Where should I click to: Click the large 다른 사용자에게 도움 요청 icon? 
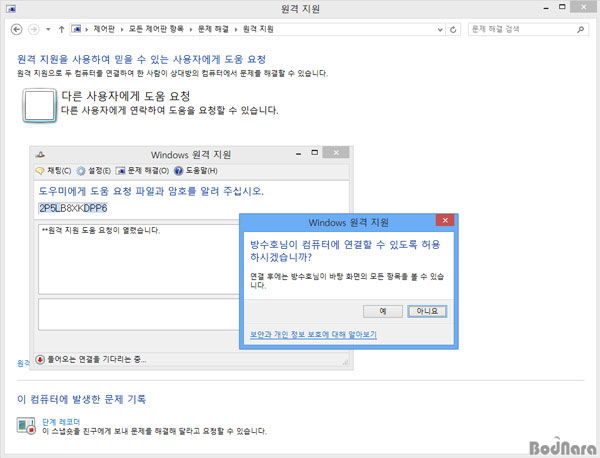[38, 104]
